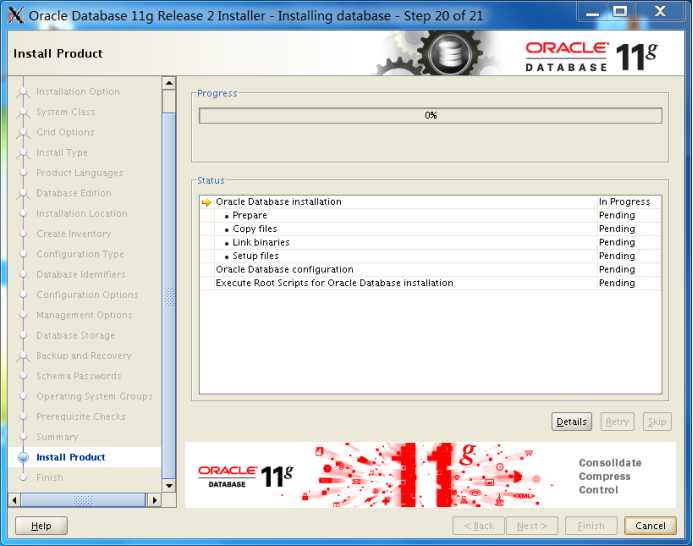
Task: Click the sidebar scroll left arrow
Action: tap(15, 500)
